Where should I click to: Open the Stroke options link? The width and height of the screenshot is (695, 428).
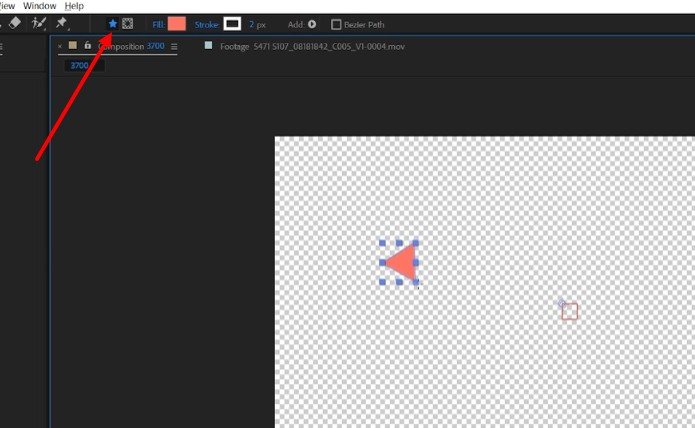pos(207,25)
